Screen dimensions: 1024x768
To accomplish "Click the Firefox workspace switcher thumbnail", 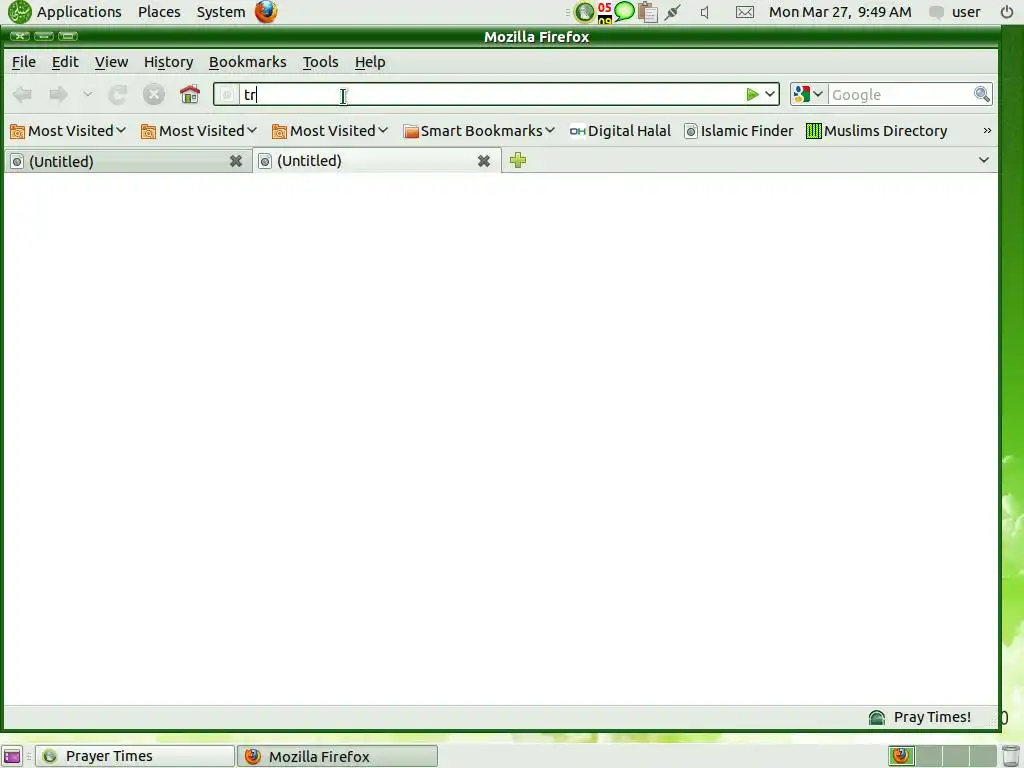I will coord(901,756).
